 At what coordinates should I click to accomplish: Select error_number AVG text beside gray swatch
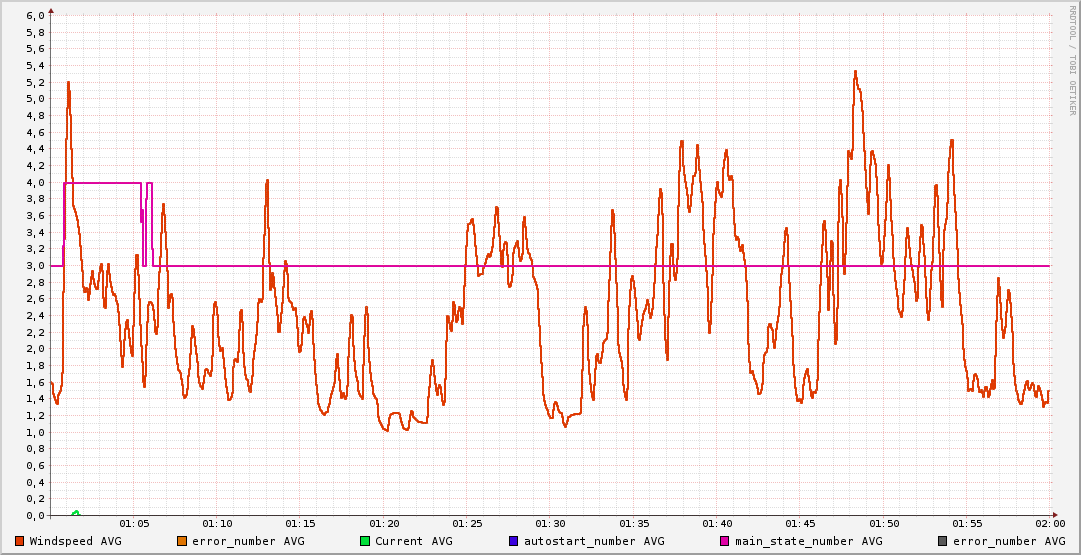click(x=1002, y=541)
